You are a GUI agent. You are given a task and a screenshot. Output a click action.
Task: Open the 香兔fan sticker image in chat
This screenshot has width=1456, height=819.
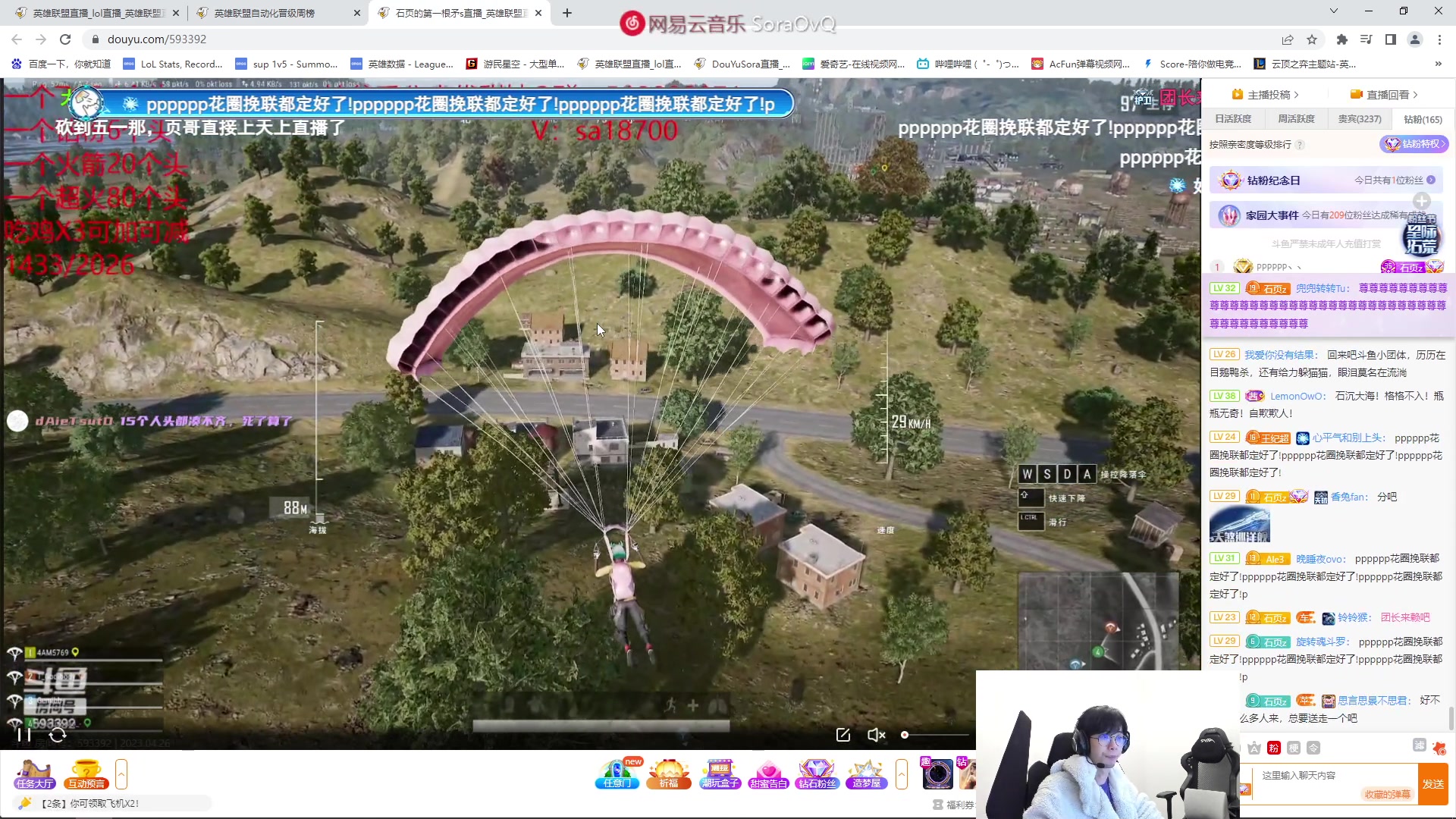tap(1239, 525)
